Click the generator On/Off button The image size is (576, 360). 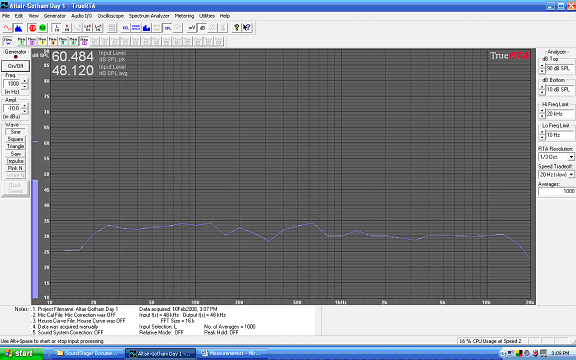[15, 66]
